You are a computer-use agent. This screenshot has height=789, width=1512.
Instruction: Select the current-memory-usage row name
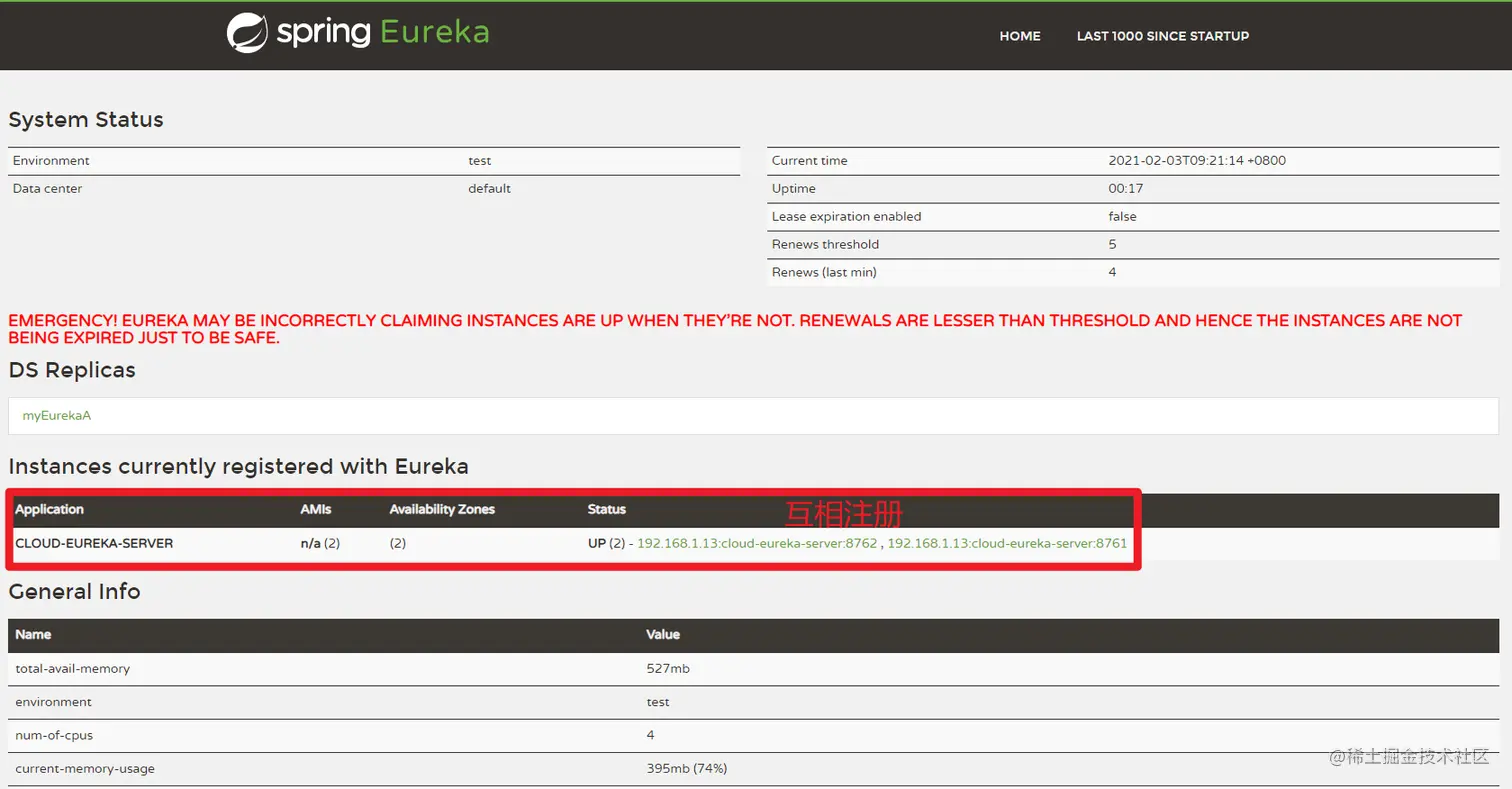(x=85, y=768)
